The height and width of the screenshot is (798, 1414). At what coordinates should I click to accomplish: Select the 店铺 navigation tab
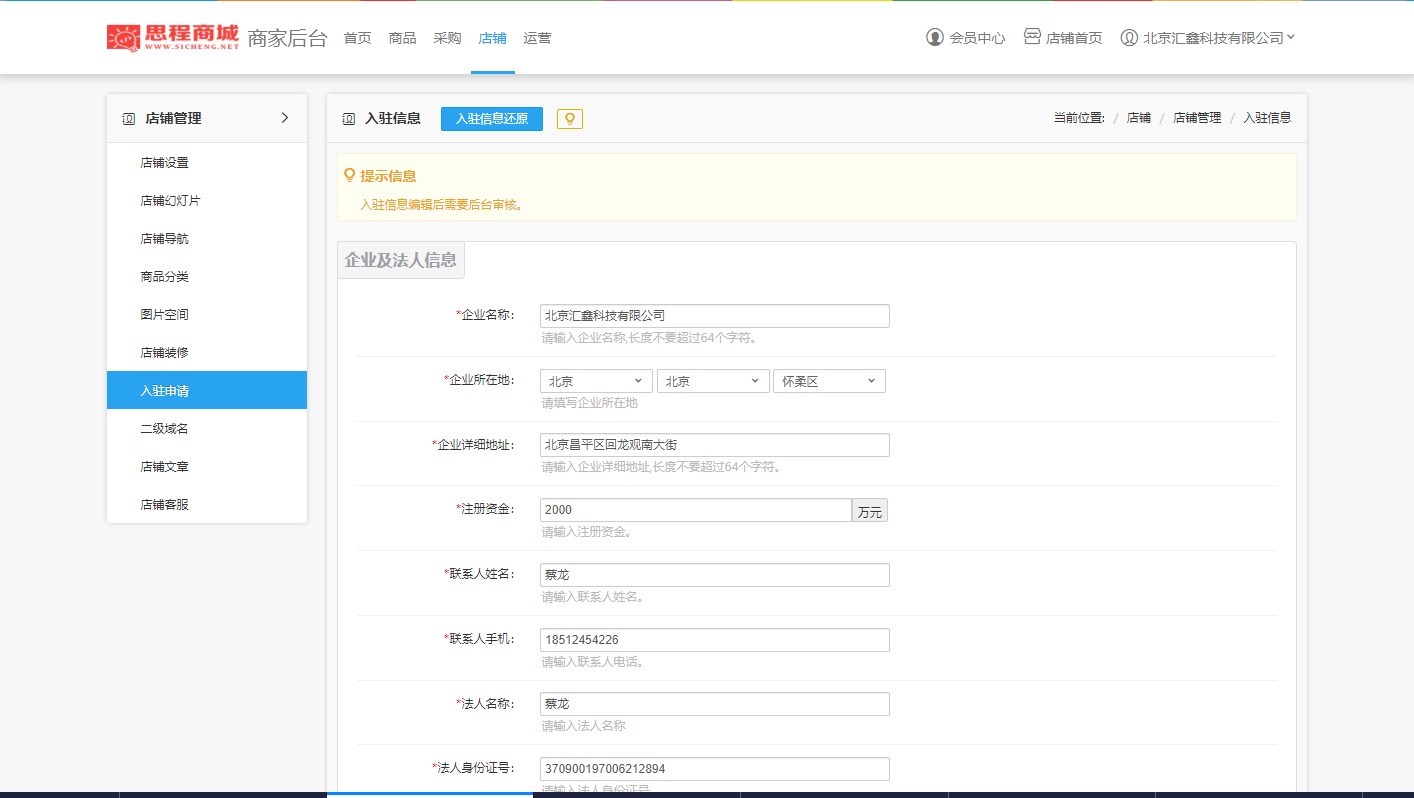pos(492,38)
